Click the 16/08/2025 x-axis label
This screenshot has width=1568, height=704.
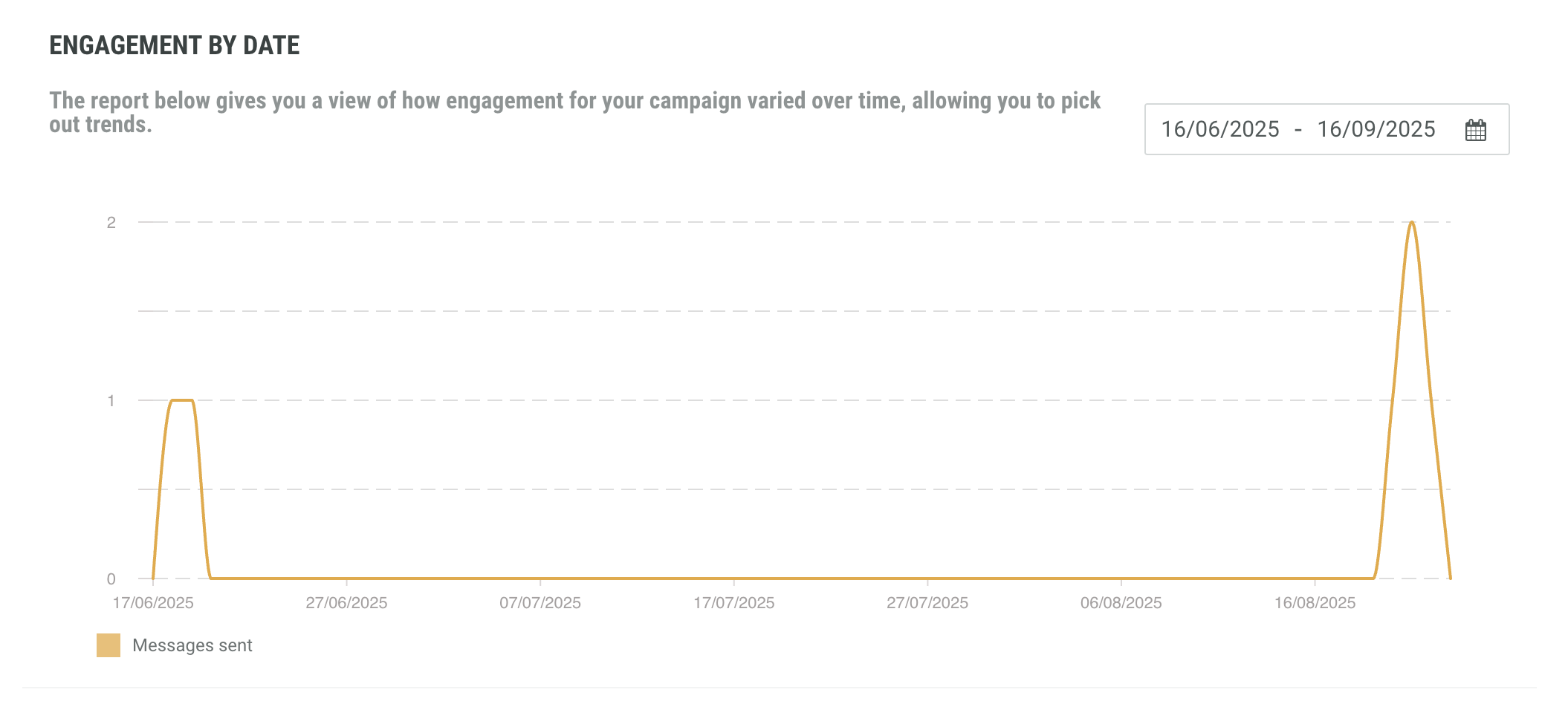[1315, 603]
